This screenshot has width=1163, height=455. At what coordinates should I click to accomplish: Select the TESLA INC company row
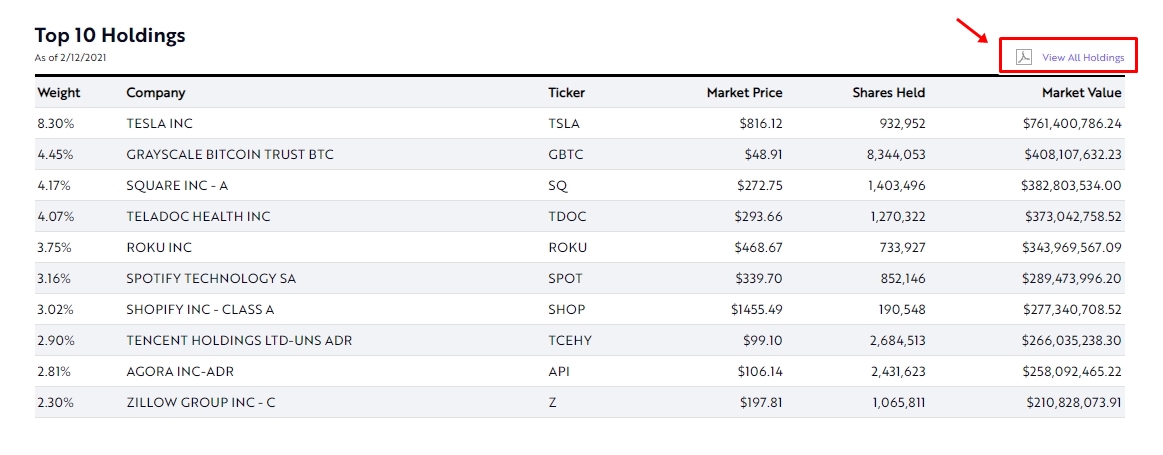(159, 124)
